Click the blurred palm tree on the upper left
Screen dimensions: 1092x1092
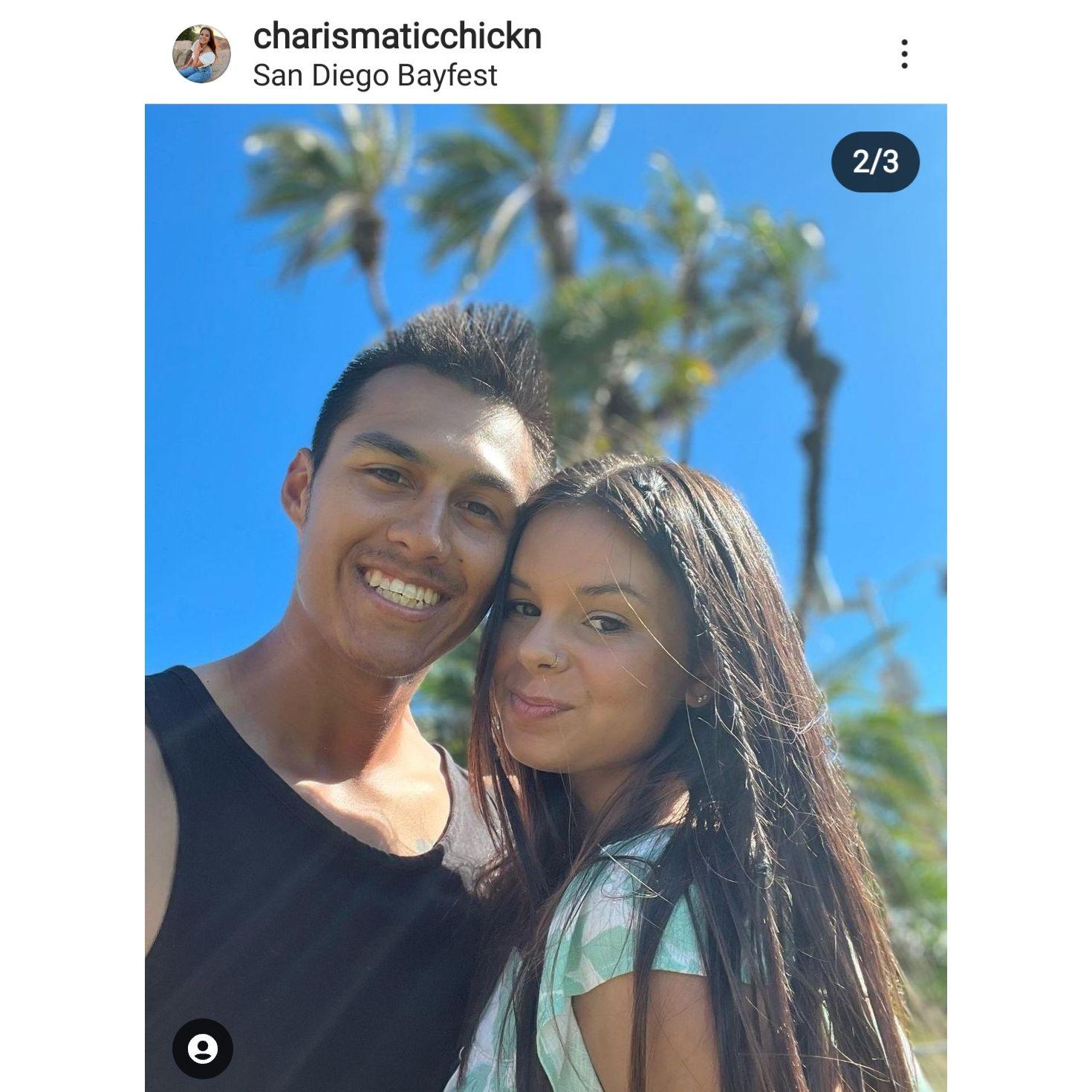click(327, 193)
